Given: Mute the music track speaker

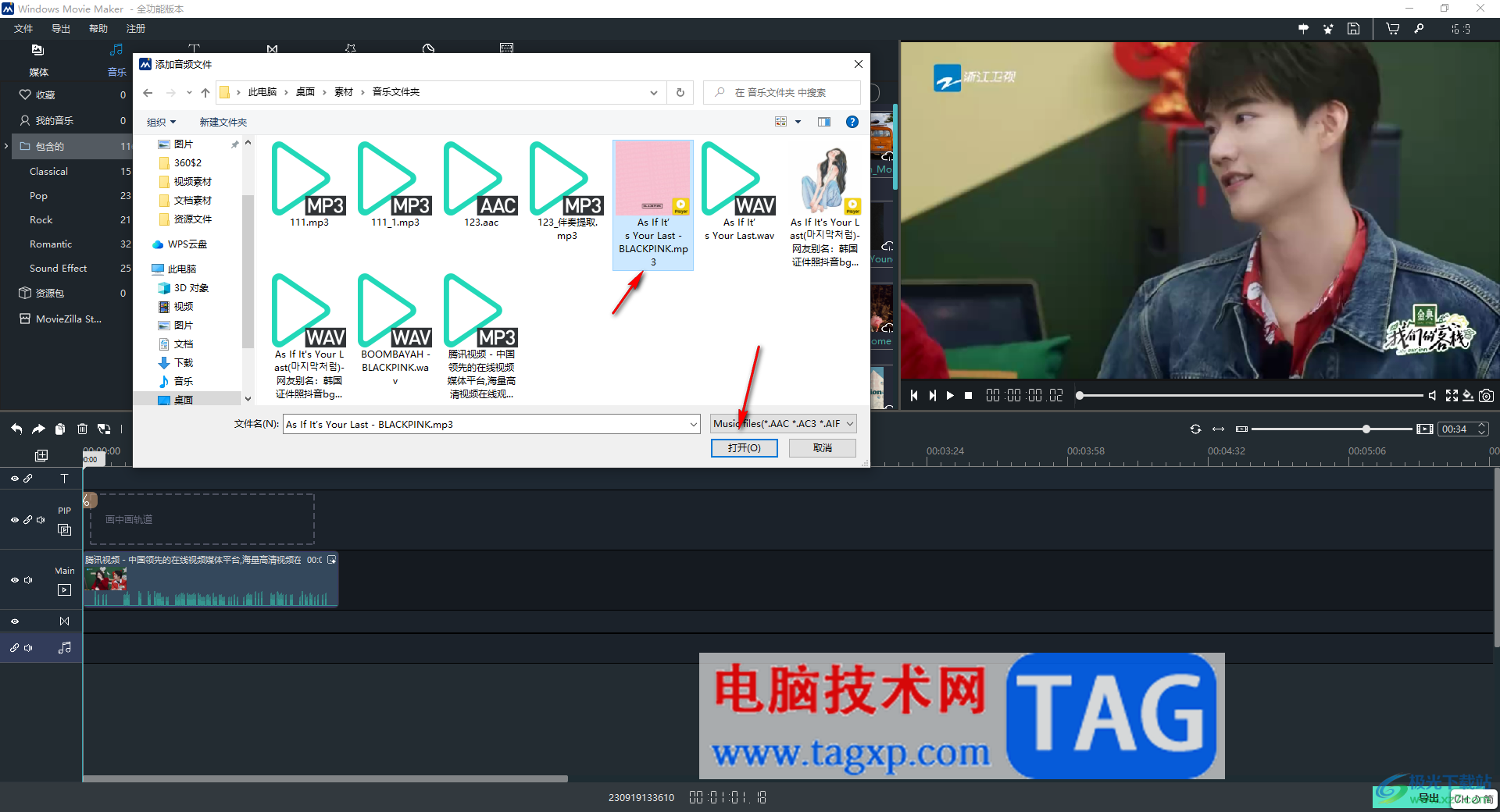Looking at the screenshot, I should [28, 648].
